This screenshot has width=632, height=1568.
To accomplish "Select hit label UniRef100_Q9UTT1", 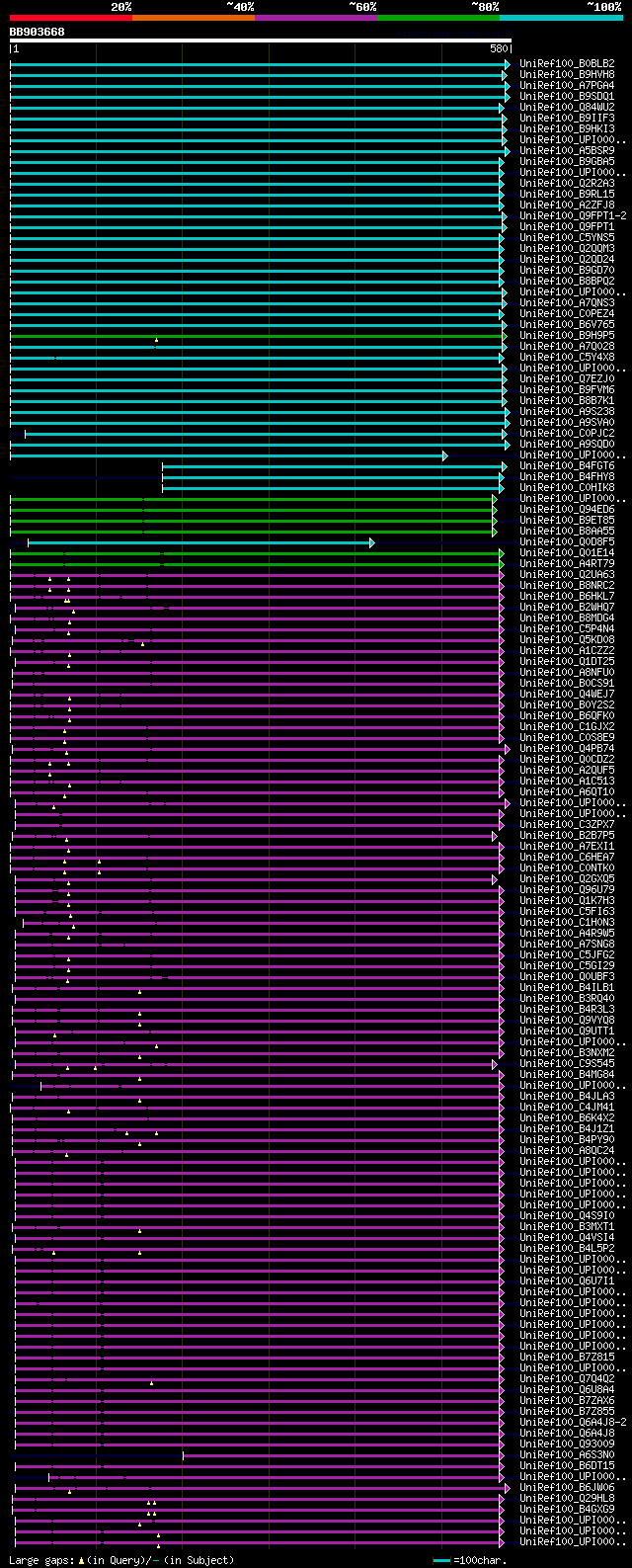I will (x=567, y=1031).
